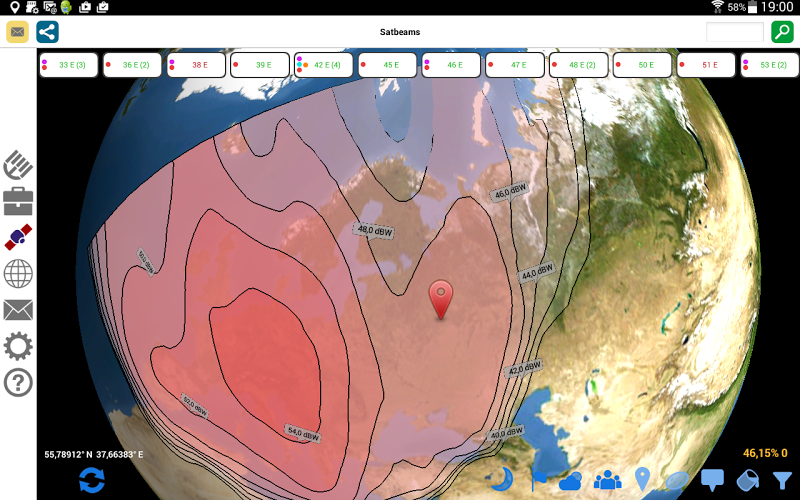Image resolution: width=800 pixels, height=500 pixels.
Task: Tap the 19:00 clock in status bar
Action: pos(777,7)
